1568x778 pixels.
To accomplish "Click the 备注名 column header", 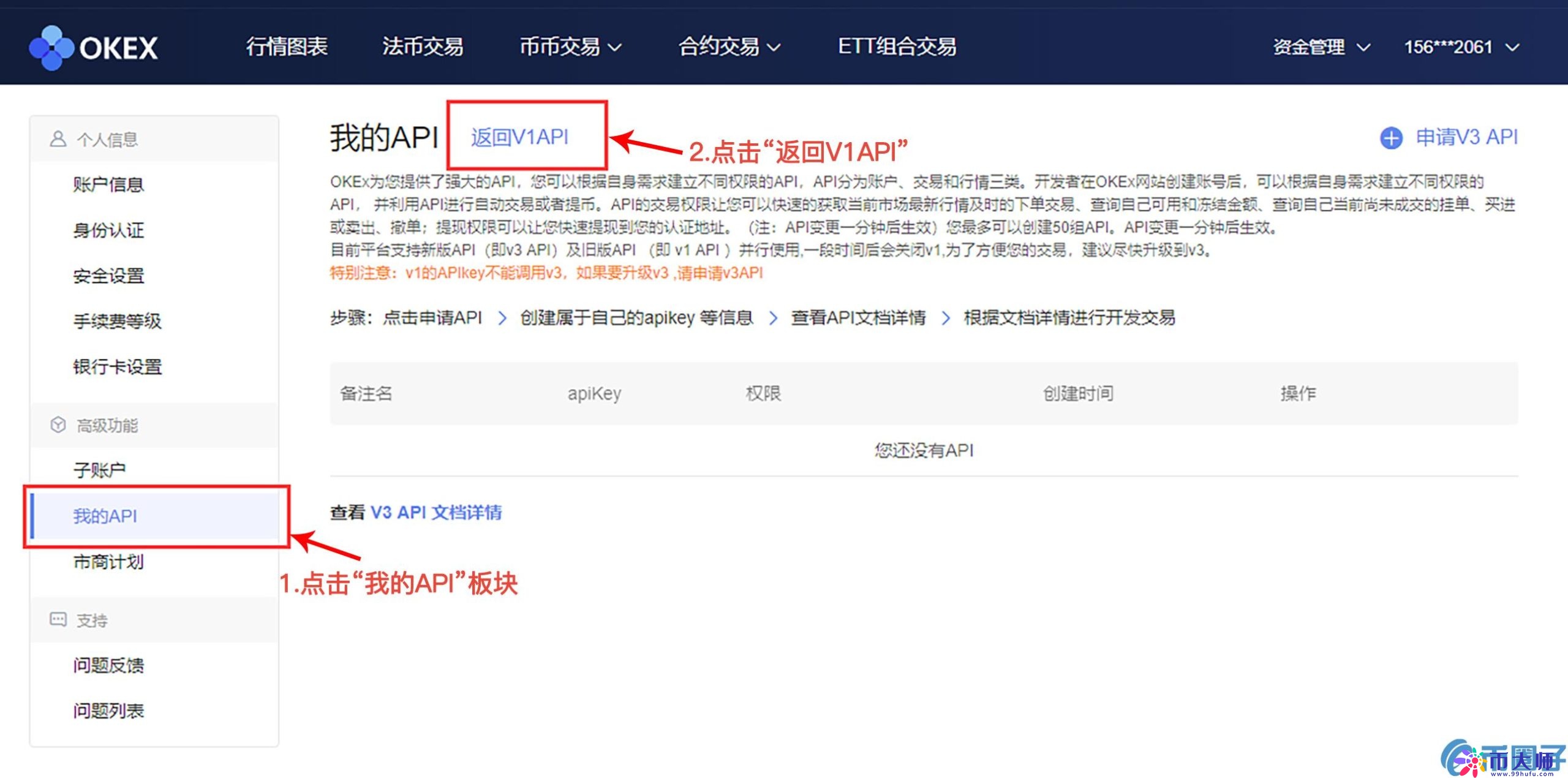I will coord(366,393).
